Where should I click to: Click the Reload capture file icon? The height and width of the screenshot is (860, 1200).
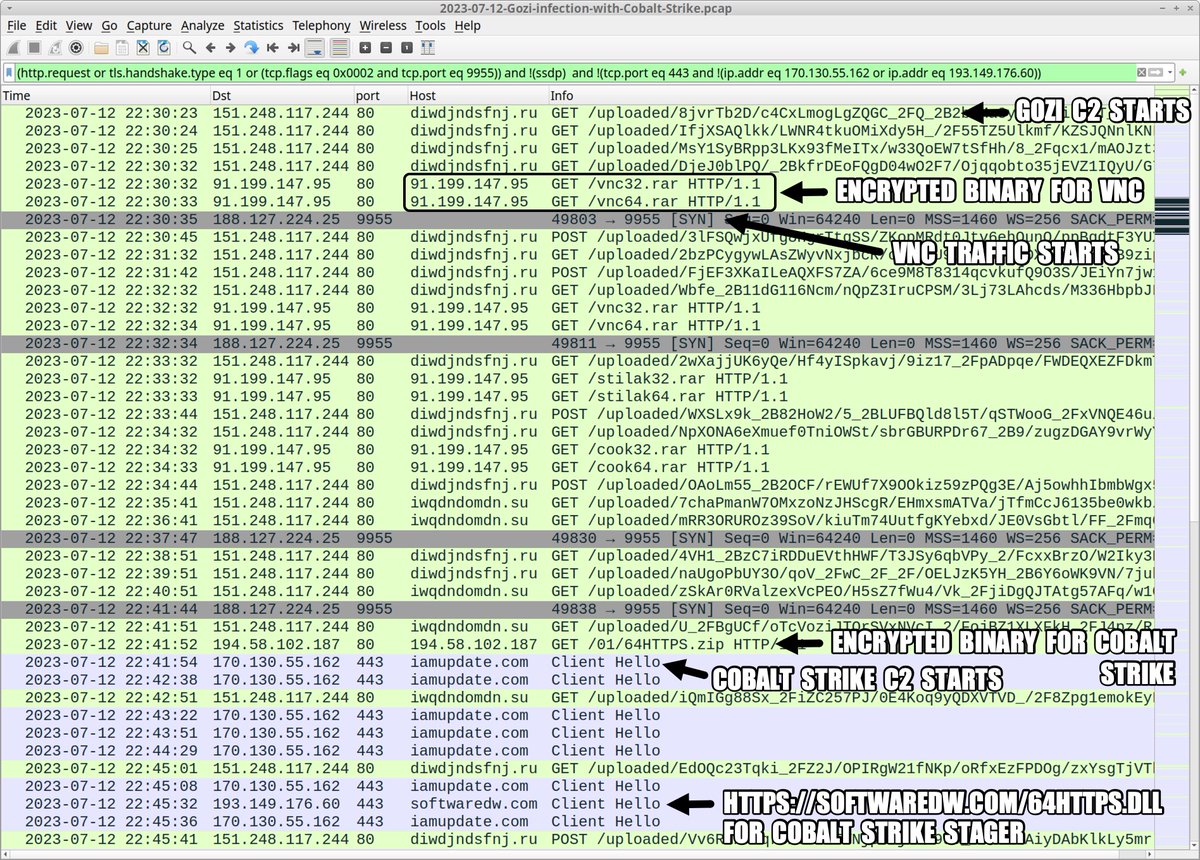164,47
